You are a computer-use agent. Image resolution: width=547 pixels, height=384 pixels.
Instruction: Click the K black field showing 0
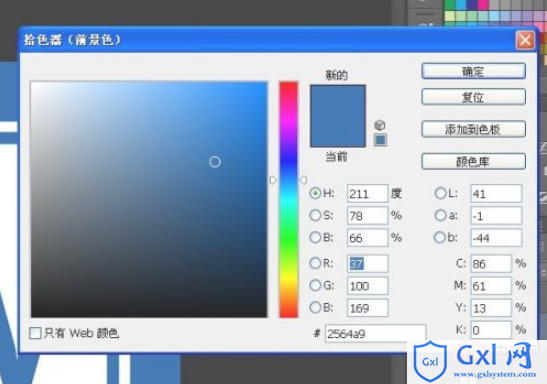491,330
